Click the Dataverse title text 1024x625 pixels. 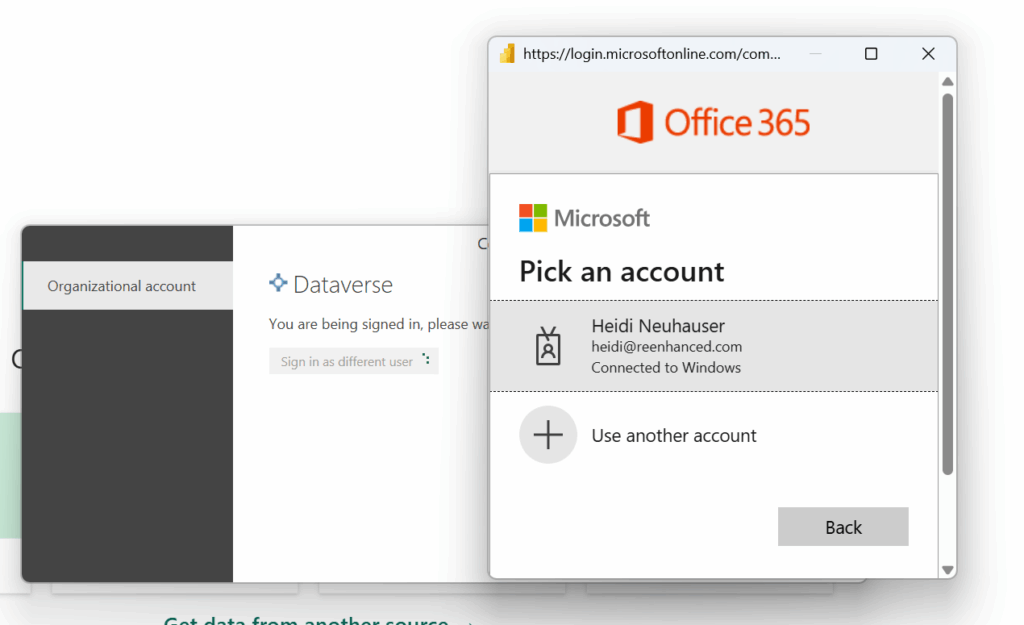343,285
